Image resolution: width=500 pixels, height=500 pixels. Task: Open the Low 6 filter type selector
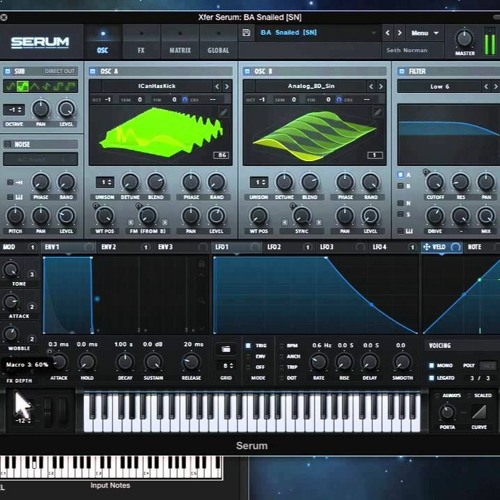(439, 87)
